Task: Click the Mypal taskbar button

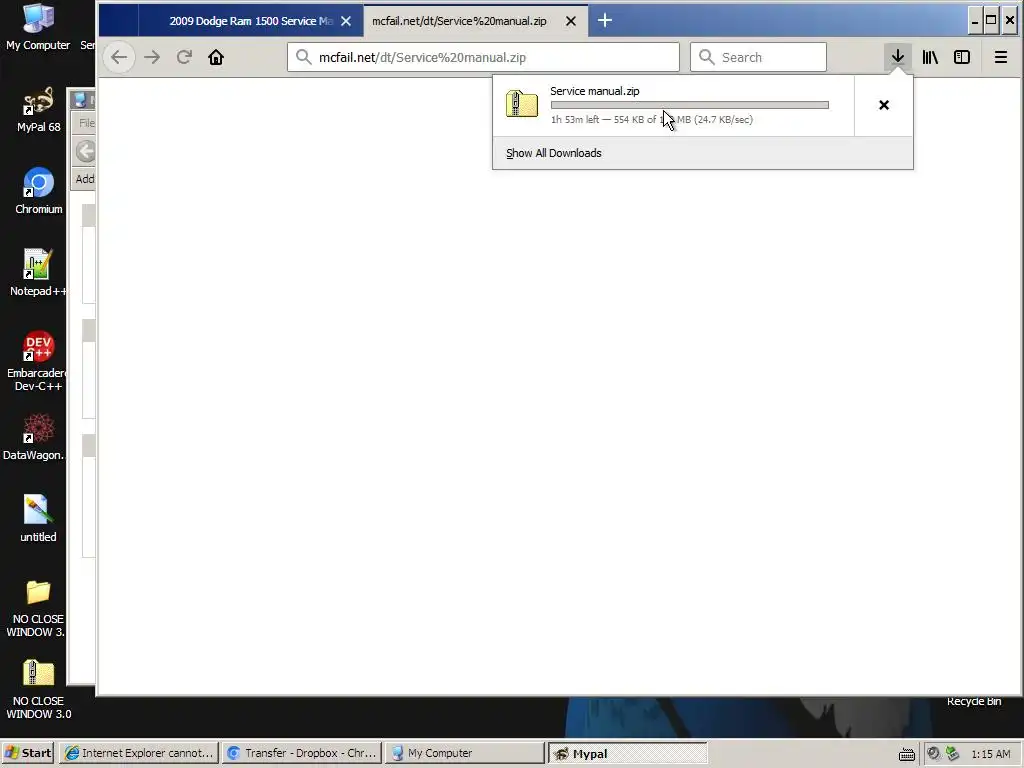Action: [627, 753]
